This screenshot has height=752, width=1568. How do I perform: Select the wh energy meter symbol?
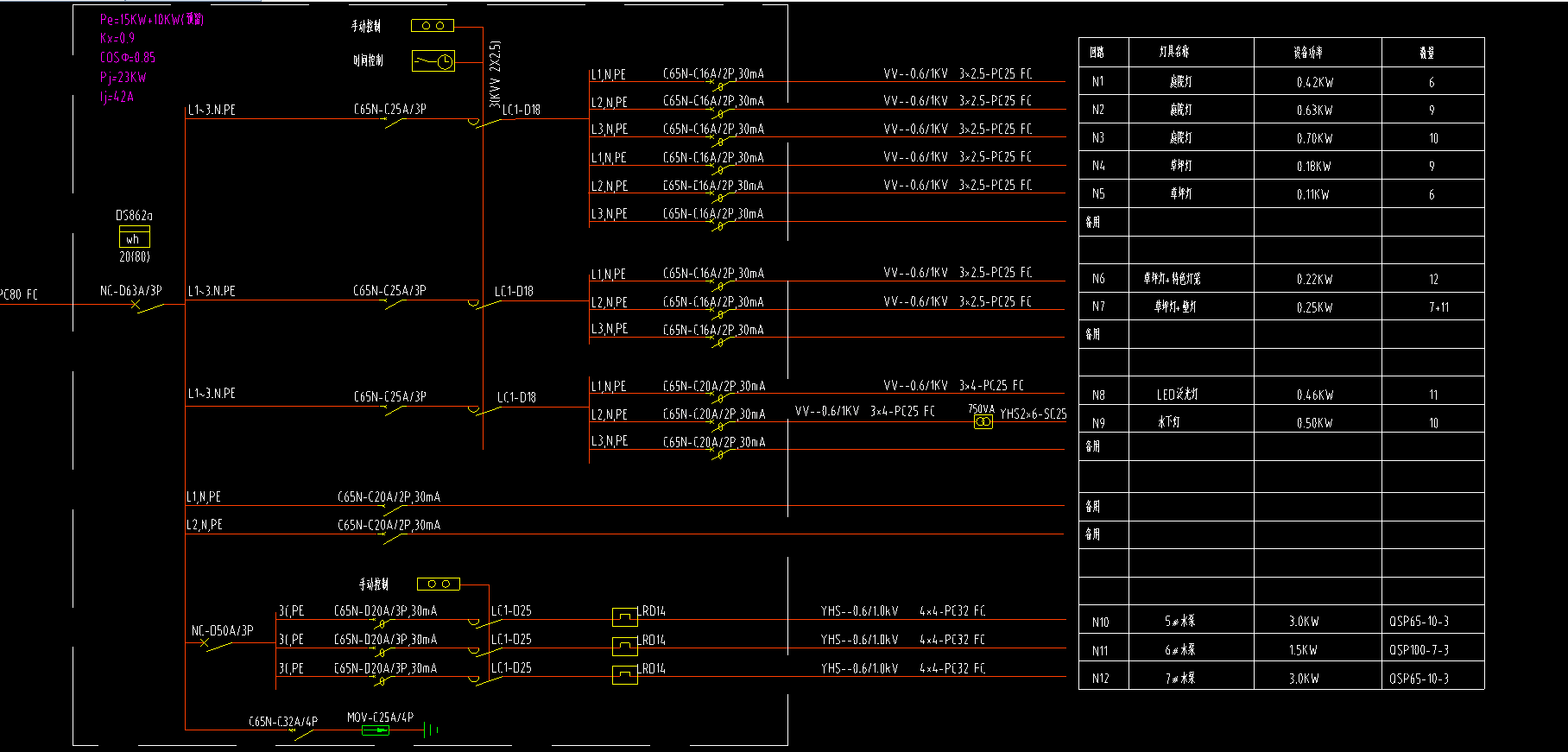134,237
